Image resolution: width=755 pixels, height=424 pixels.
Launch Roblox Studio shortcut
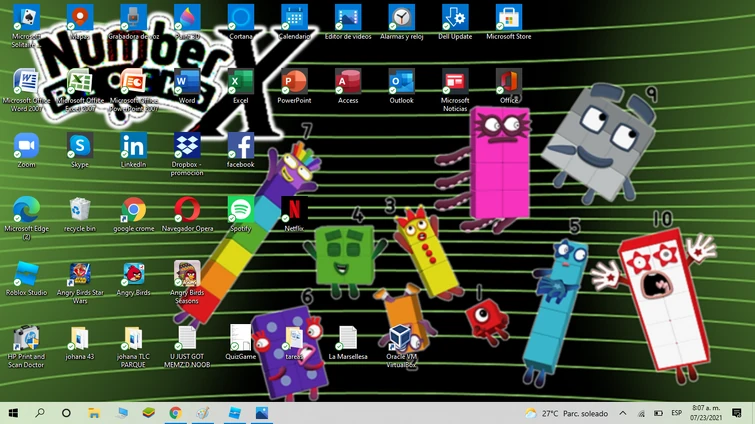26,274
